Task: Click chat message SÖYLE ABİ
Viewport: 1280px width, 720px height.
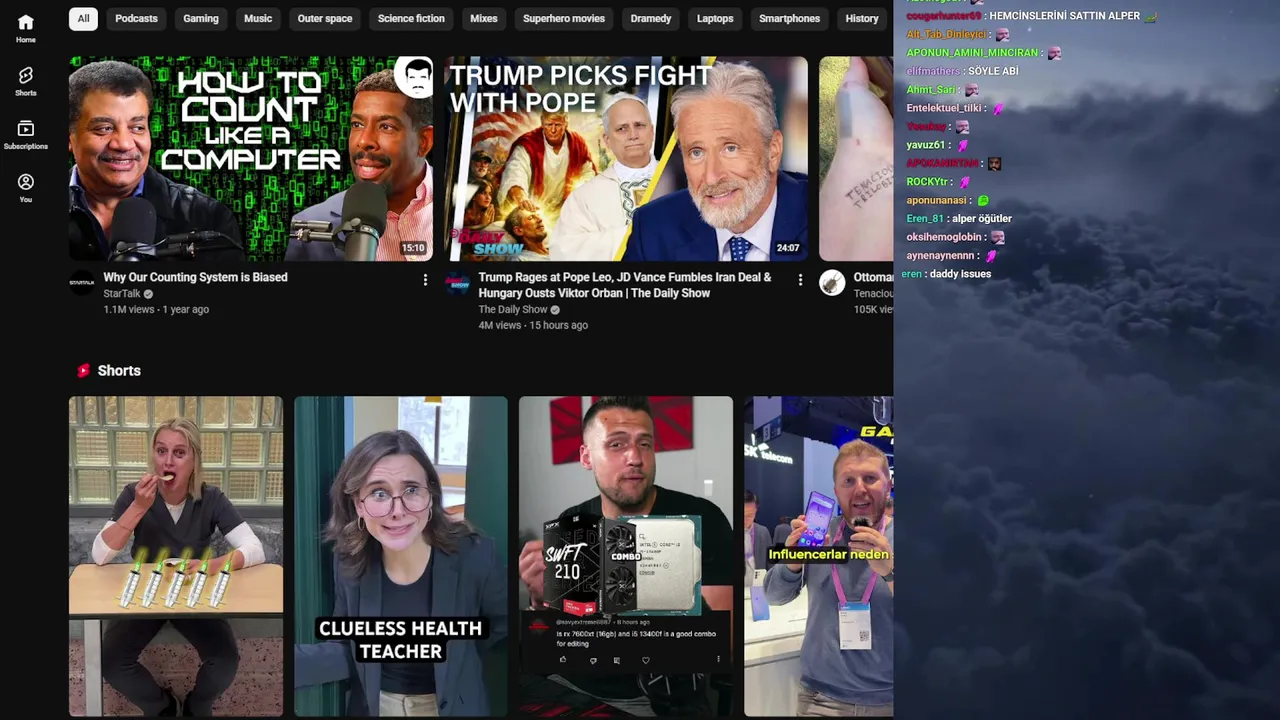Action: point(993,71)
